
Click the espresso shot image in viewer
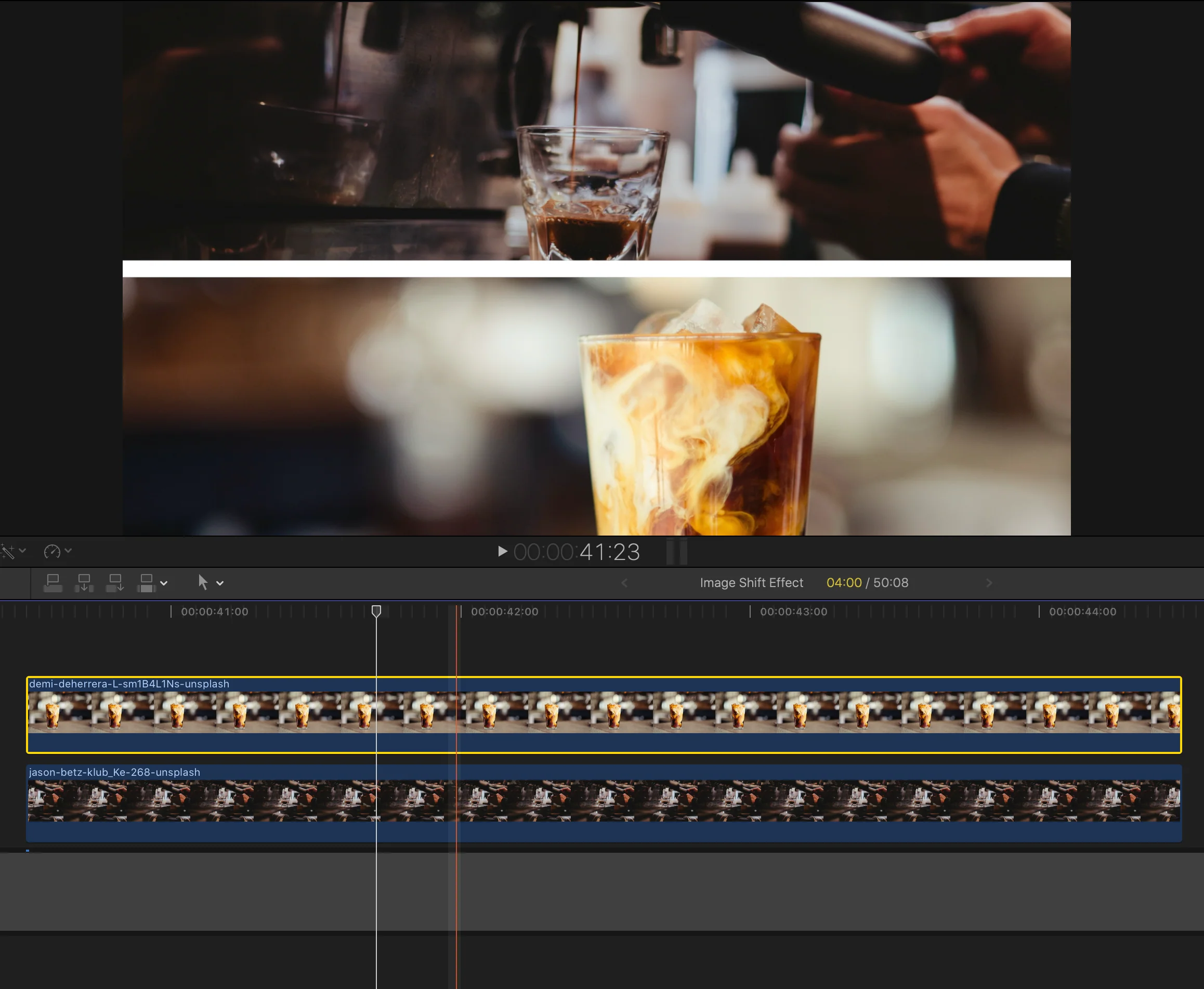click(x=596, y=131)
